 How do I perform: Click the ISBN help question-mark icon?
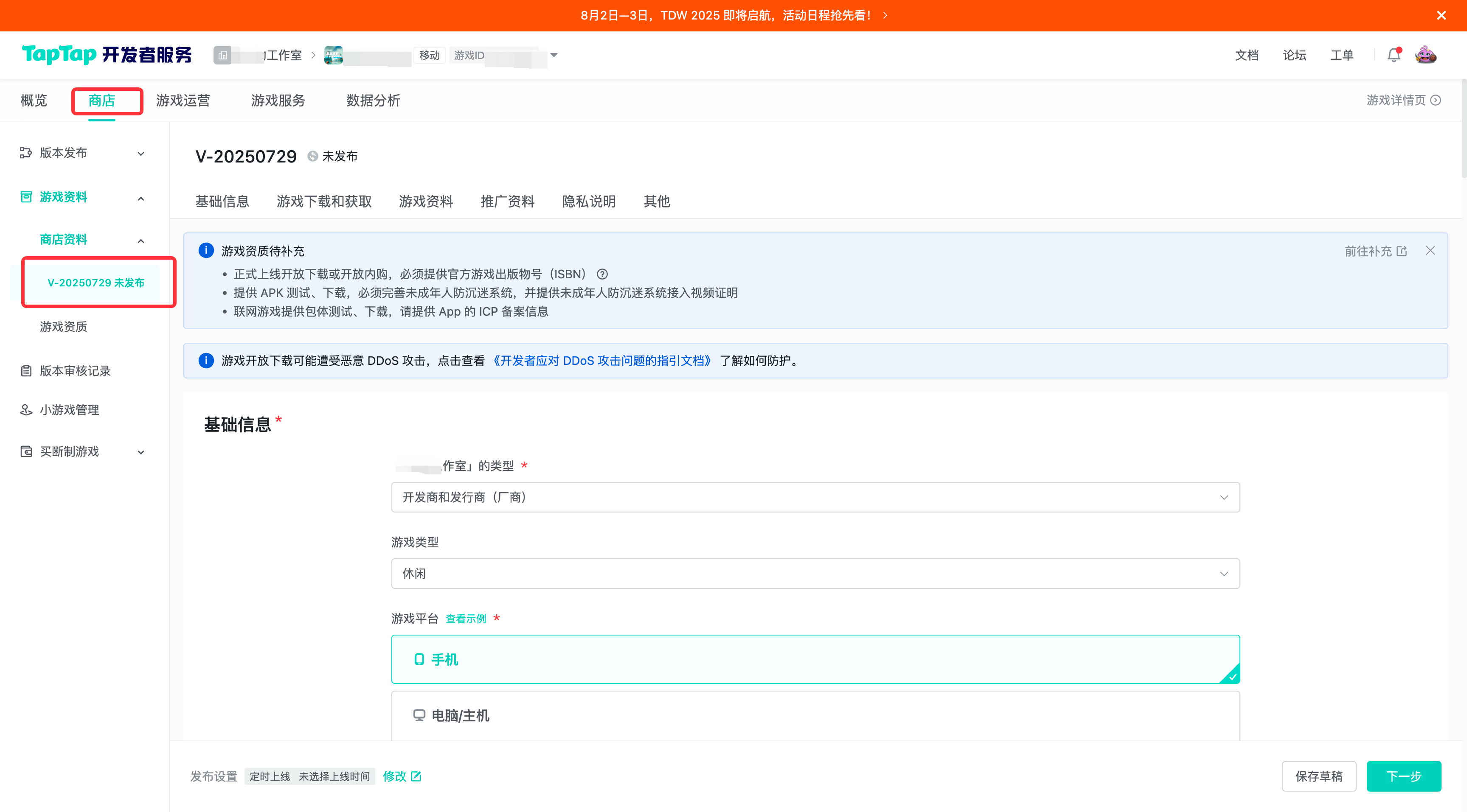(602, 274)
